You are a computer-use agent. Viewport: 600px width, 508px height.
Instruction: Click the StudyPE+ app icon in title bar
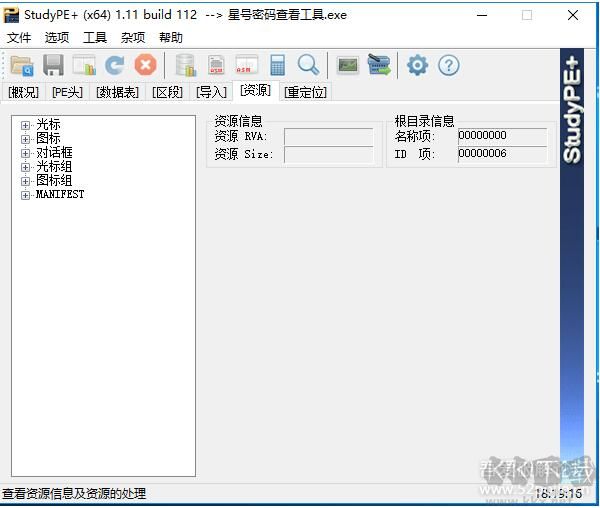pyautogui.click(x=11, y=15)
